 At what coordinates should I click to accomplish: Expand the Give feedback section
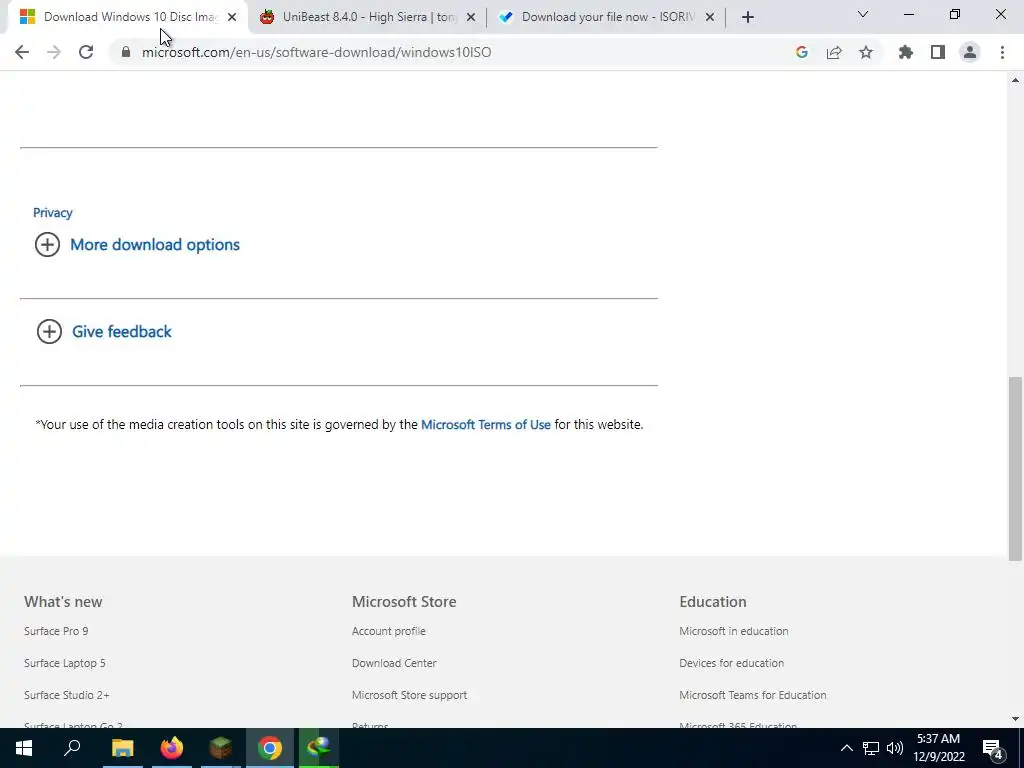click(x=122, y=332)
